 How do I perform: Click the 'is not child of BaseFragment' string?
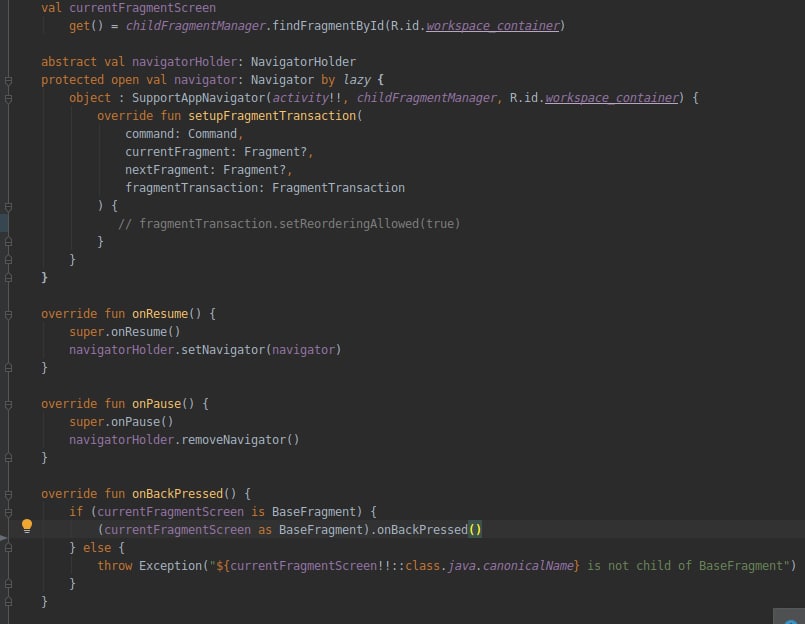(x=685, y=565)
